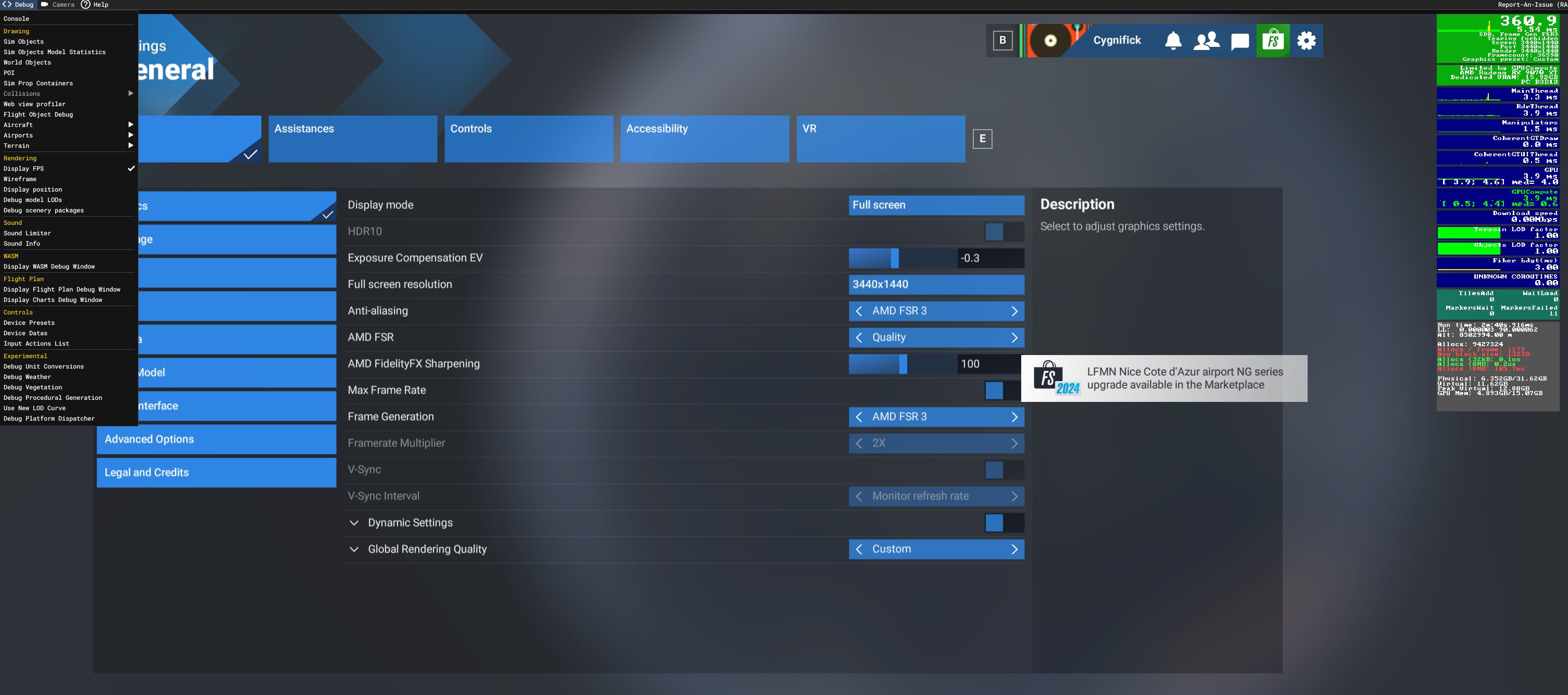Switch to the Assistances tab

[x=353, y=139]
